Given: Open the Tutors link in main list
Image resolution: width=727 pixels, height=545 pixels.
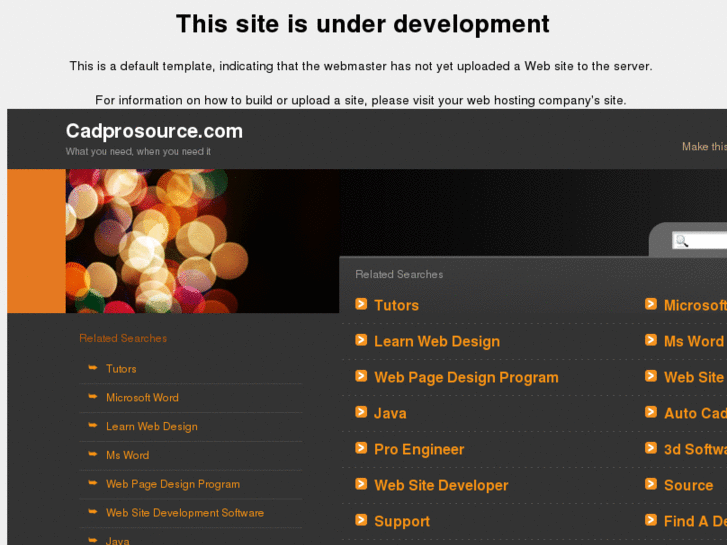Looking at the screenshot, I should point(396,305).
